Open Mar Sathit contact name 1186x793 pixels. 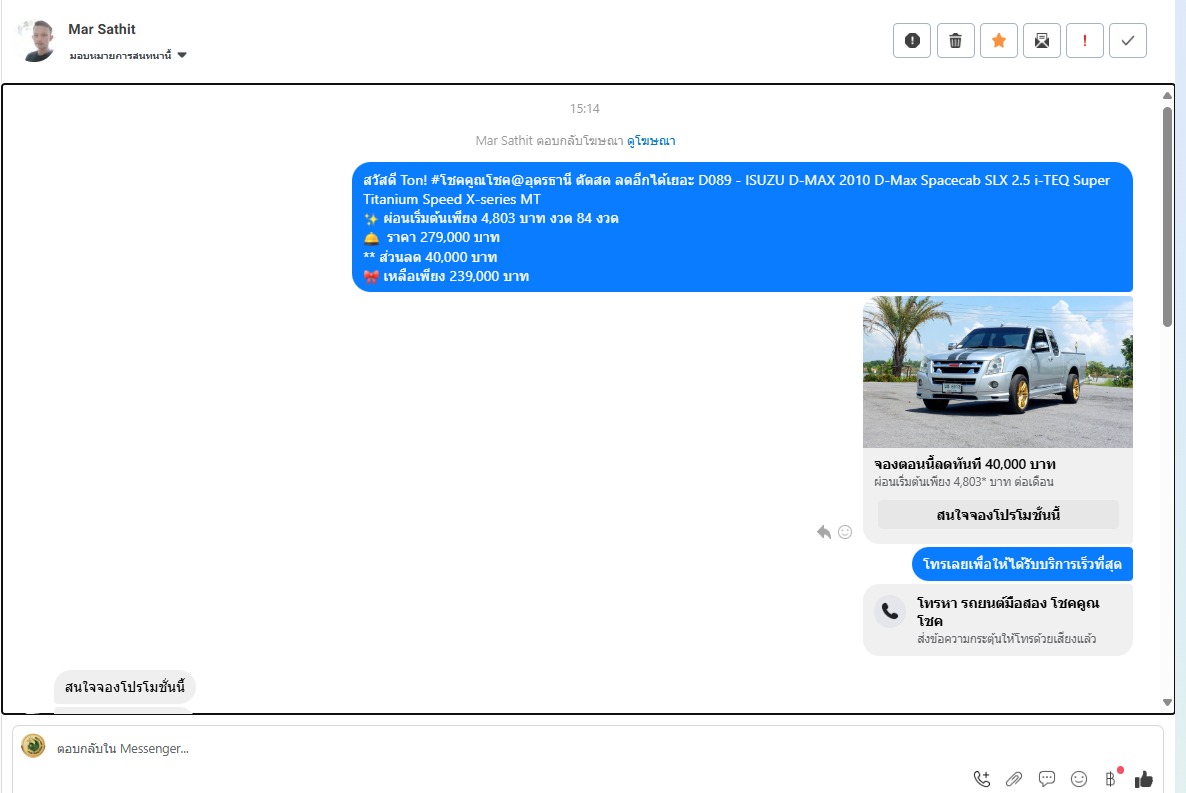pyautogui.click(x=101, y=29)
